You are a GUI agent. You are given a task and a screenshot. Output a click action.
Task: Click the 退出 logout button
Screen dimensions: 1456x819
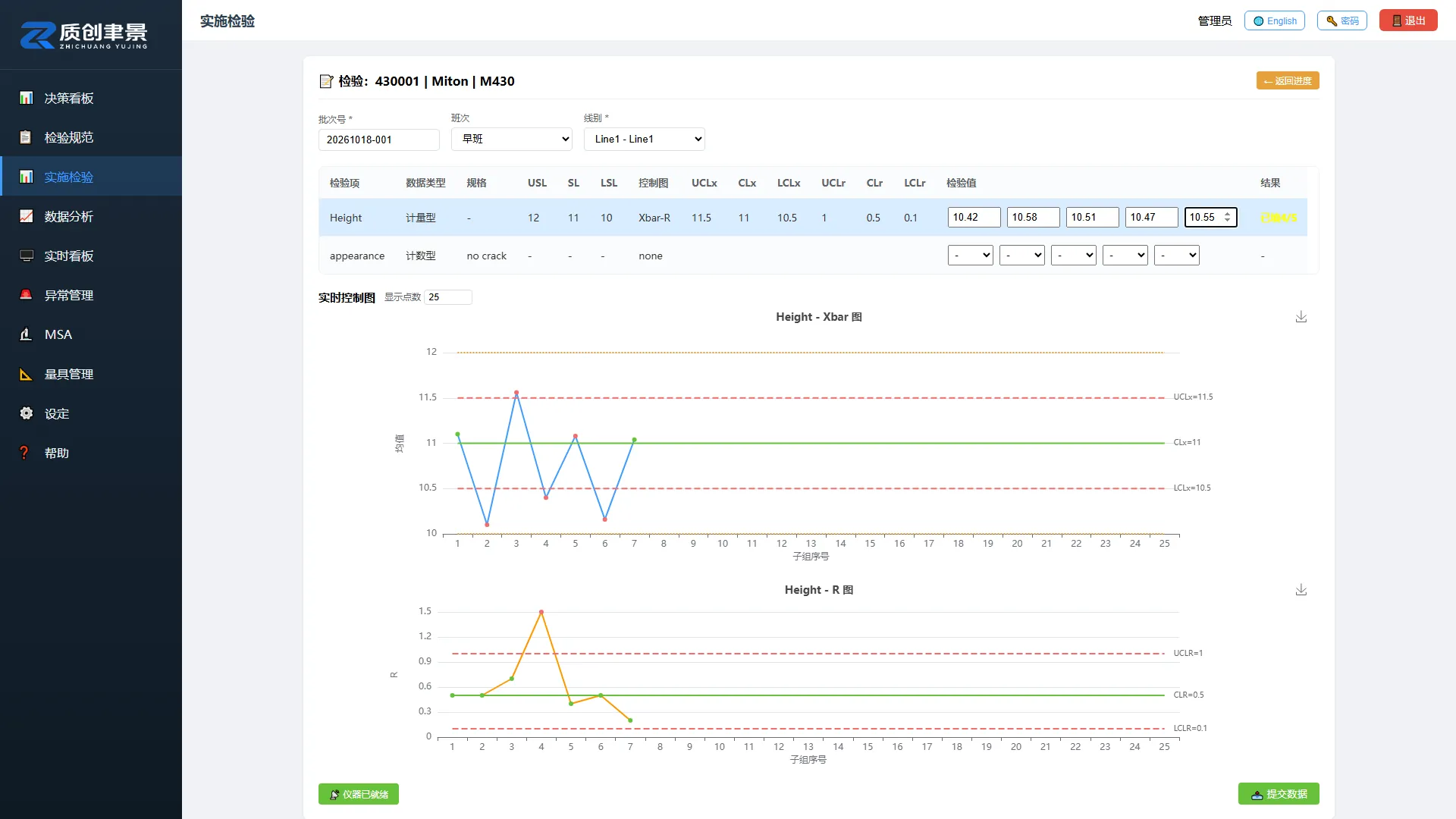point(1408,20)
